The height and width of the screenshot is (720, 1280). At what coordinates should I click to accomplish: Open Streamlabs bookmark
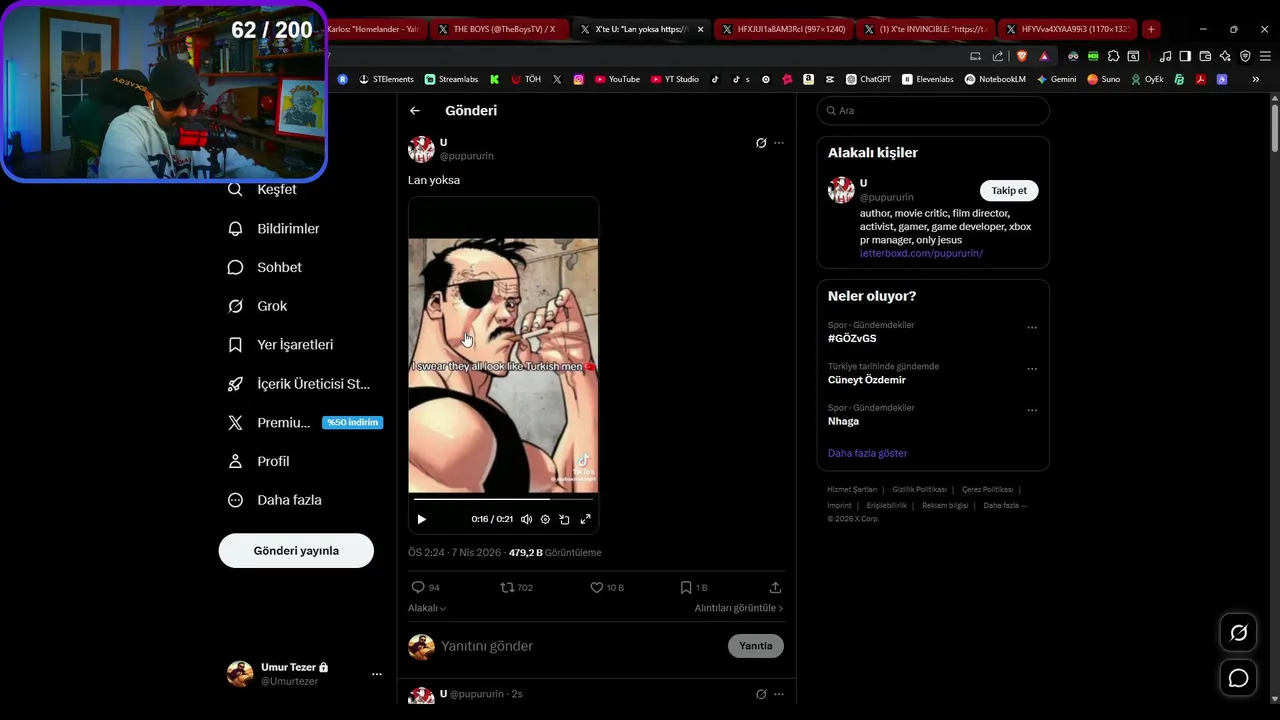tap(451, 79)
